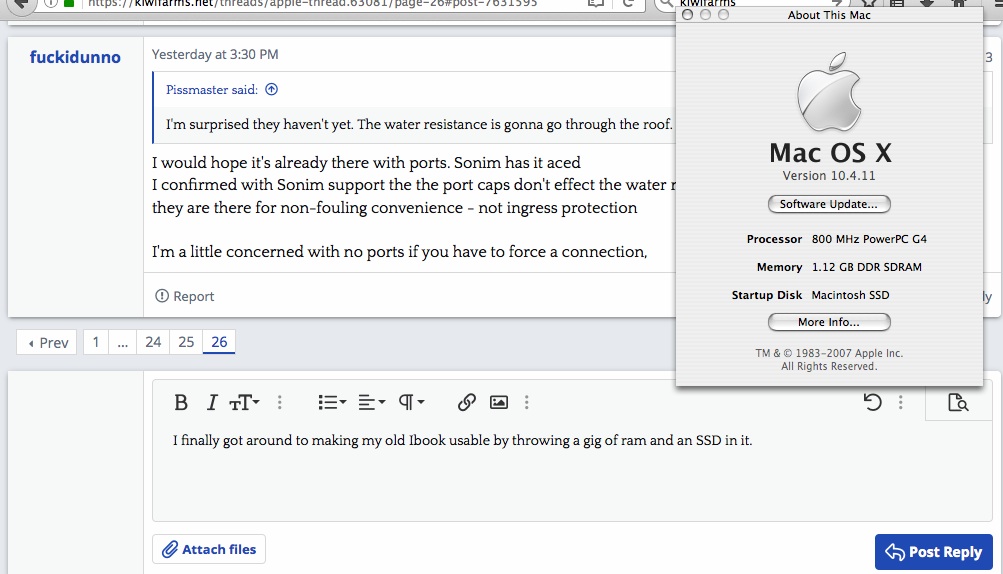Insert a link using the chain icon
Screen dimensions: 1003x574
pos(467,403)
